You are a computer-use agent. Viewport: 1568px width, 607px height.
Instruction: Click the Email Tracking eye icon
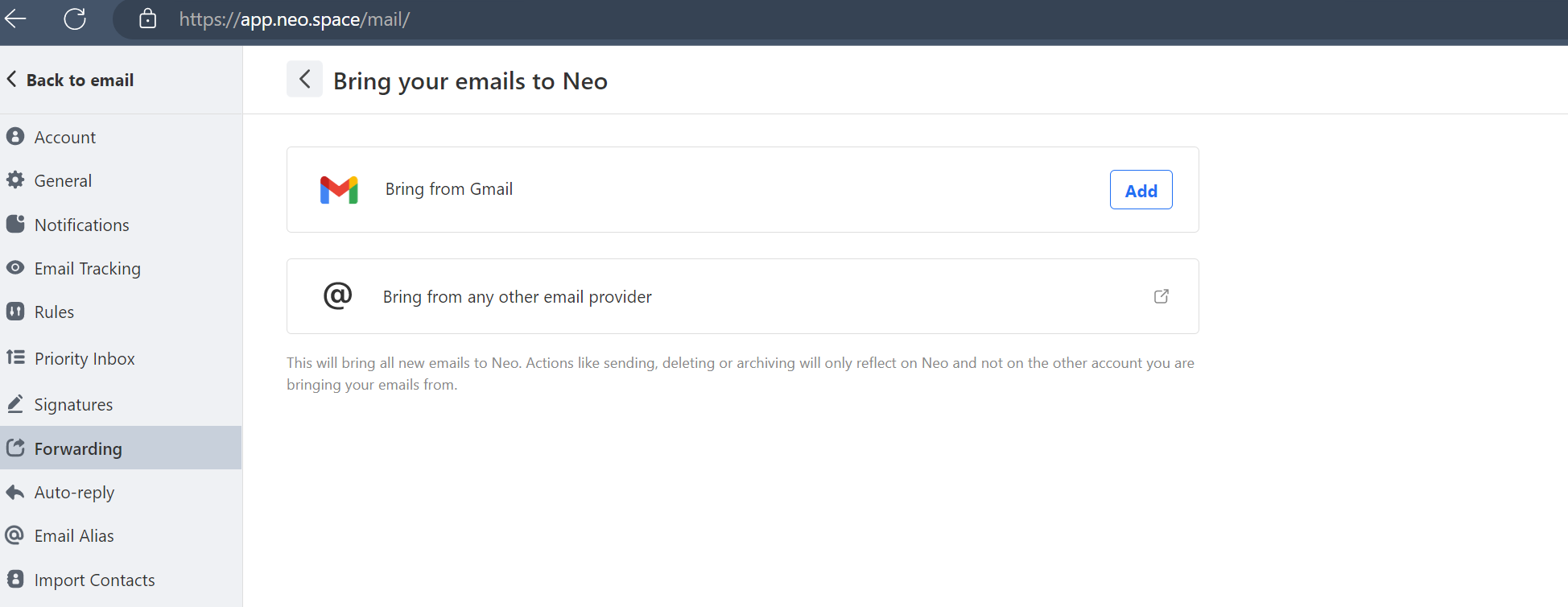(x=15, y=267)
